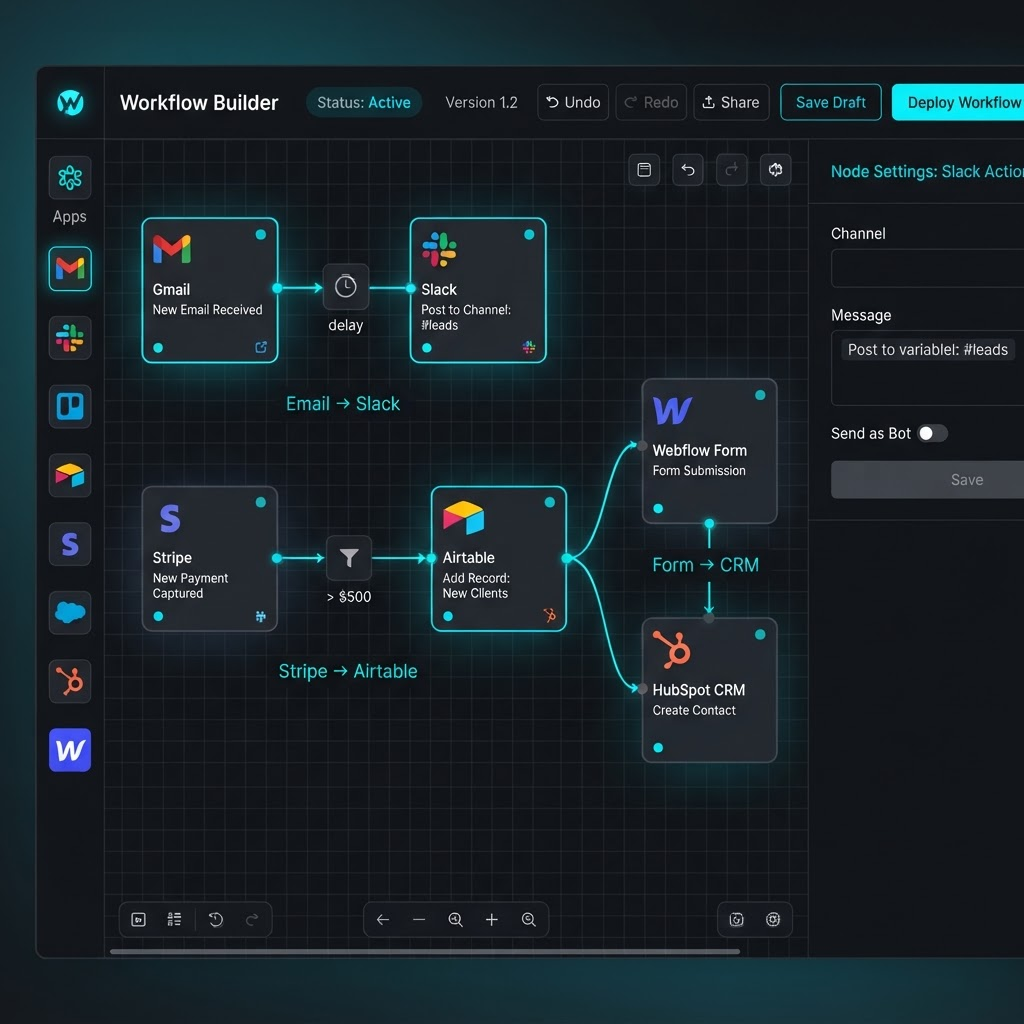This screenshot has width=1024, height=1024.
Task: Click Save in Node Settings panel
Action: [927, 479]
